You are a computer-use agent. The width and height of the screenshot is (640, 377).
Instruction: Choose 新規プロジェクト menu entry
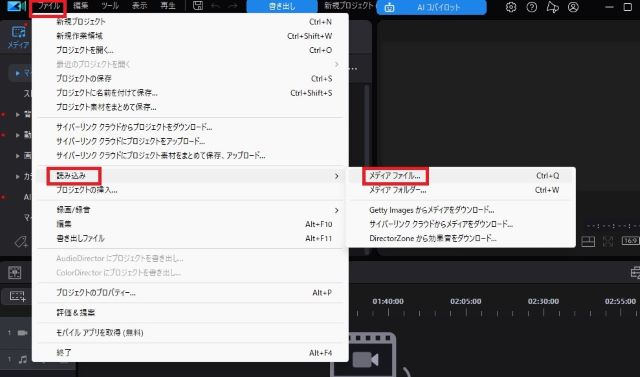click(190, 22)
